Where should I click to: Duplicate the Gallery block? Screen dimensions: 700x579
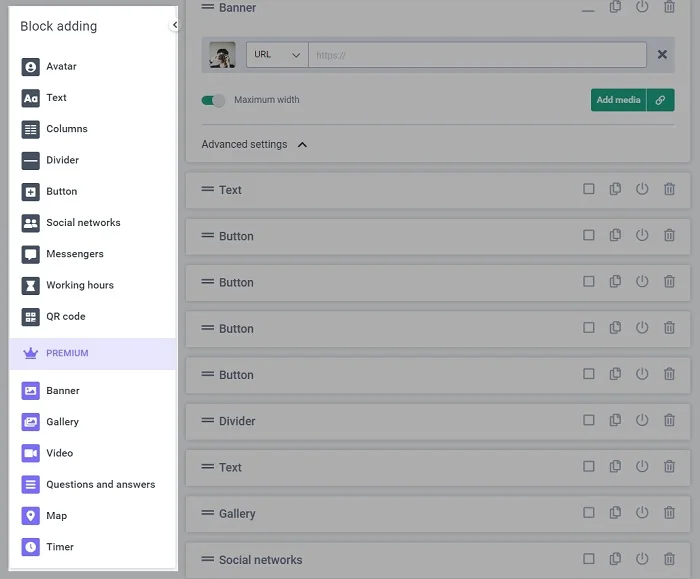click(615, 513)
